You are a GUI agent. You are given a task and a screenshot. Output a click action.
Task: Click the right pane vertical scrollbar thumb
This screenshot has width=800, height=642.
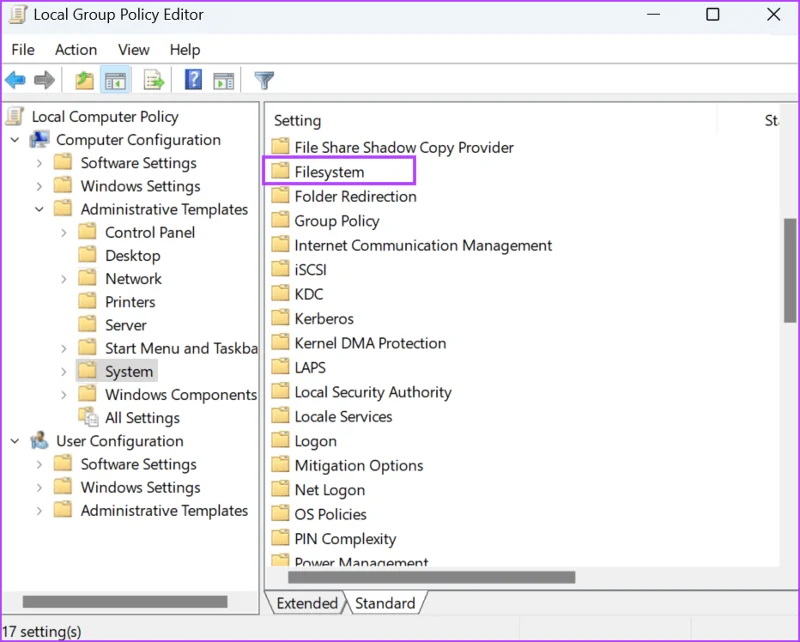tap(790, 270)
